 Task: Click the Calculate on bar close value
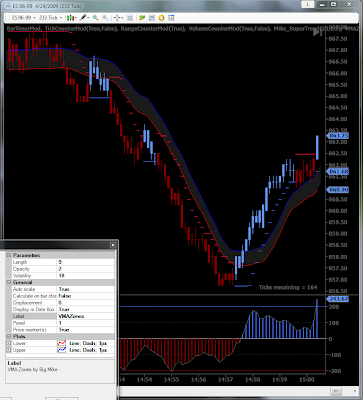(x=85, y=296)
